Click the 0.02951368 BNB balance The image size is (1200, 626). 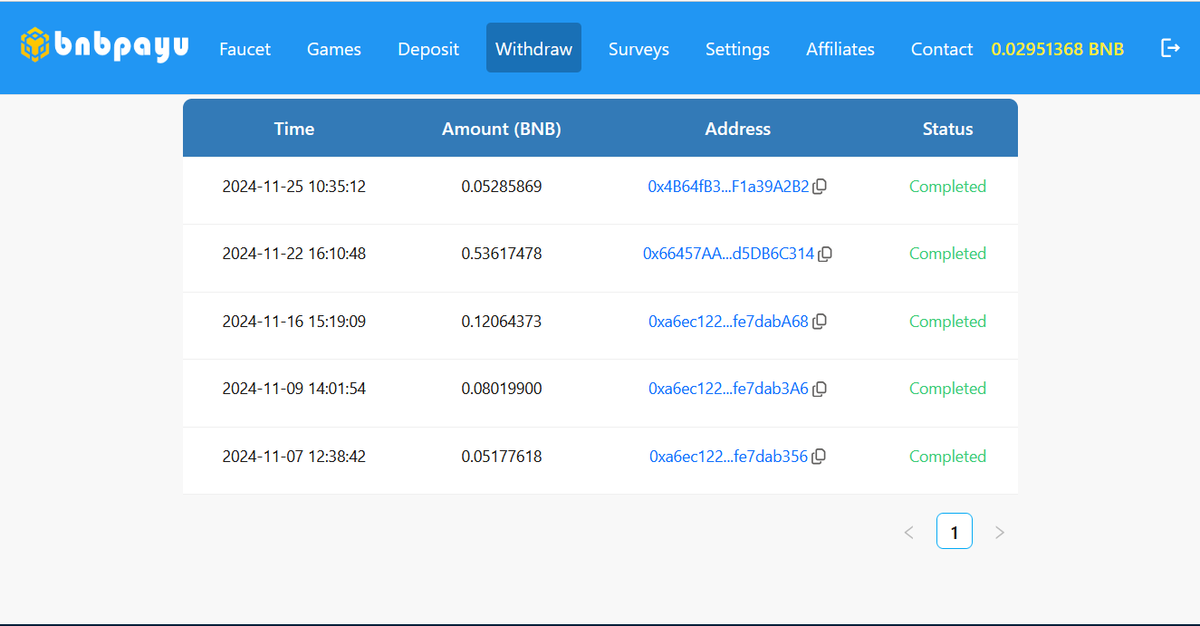point(1057,49)
